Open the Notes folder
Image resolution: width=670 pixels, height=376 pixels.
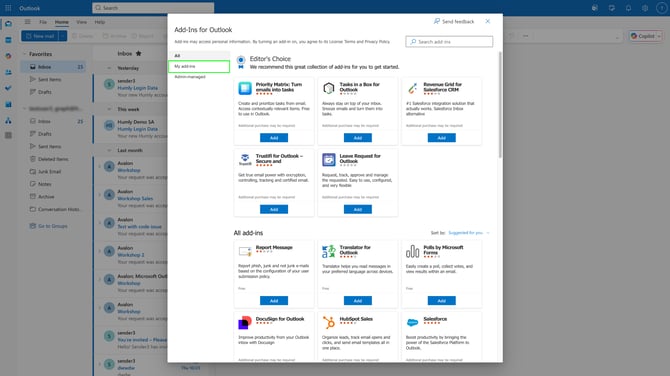(x=53, y=184)
